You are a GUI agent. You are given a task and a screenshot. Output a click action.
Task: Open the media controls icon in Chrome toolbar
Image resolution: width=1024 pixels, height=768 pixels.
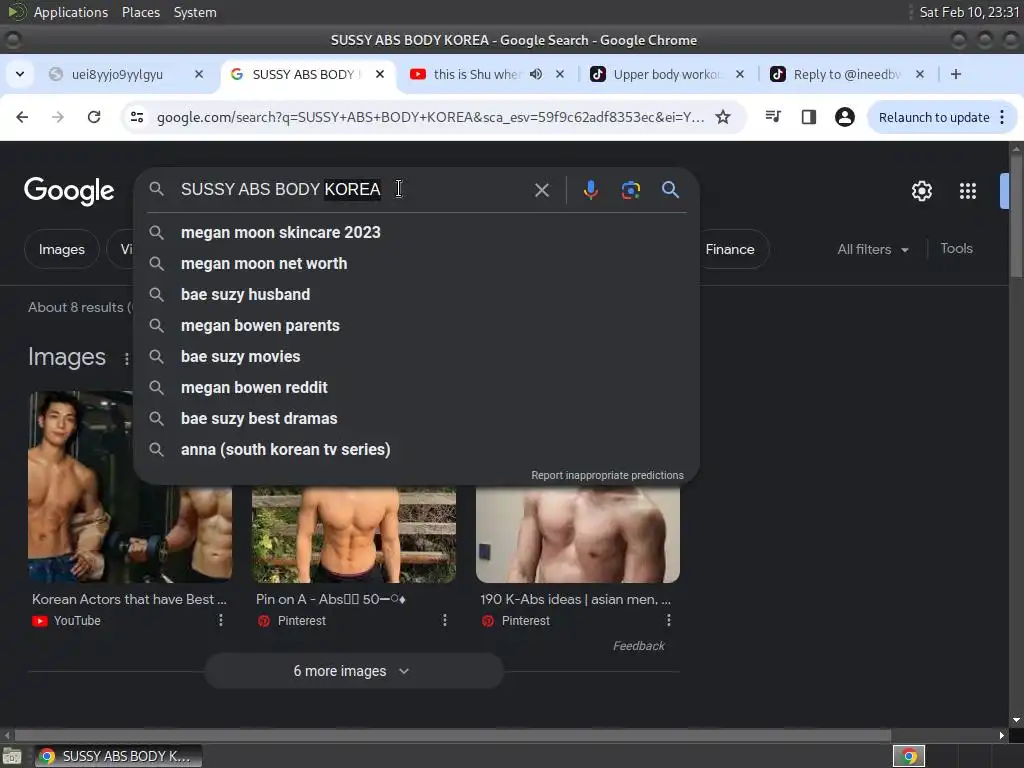773,117
